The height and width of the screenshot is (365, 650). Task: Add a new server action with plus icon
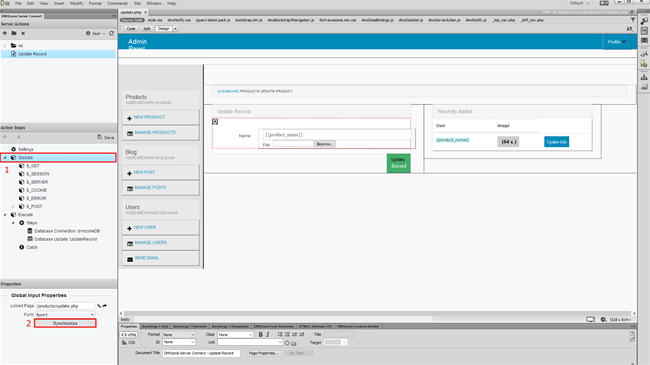point(5,33)
